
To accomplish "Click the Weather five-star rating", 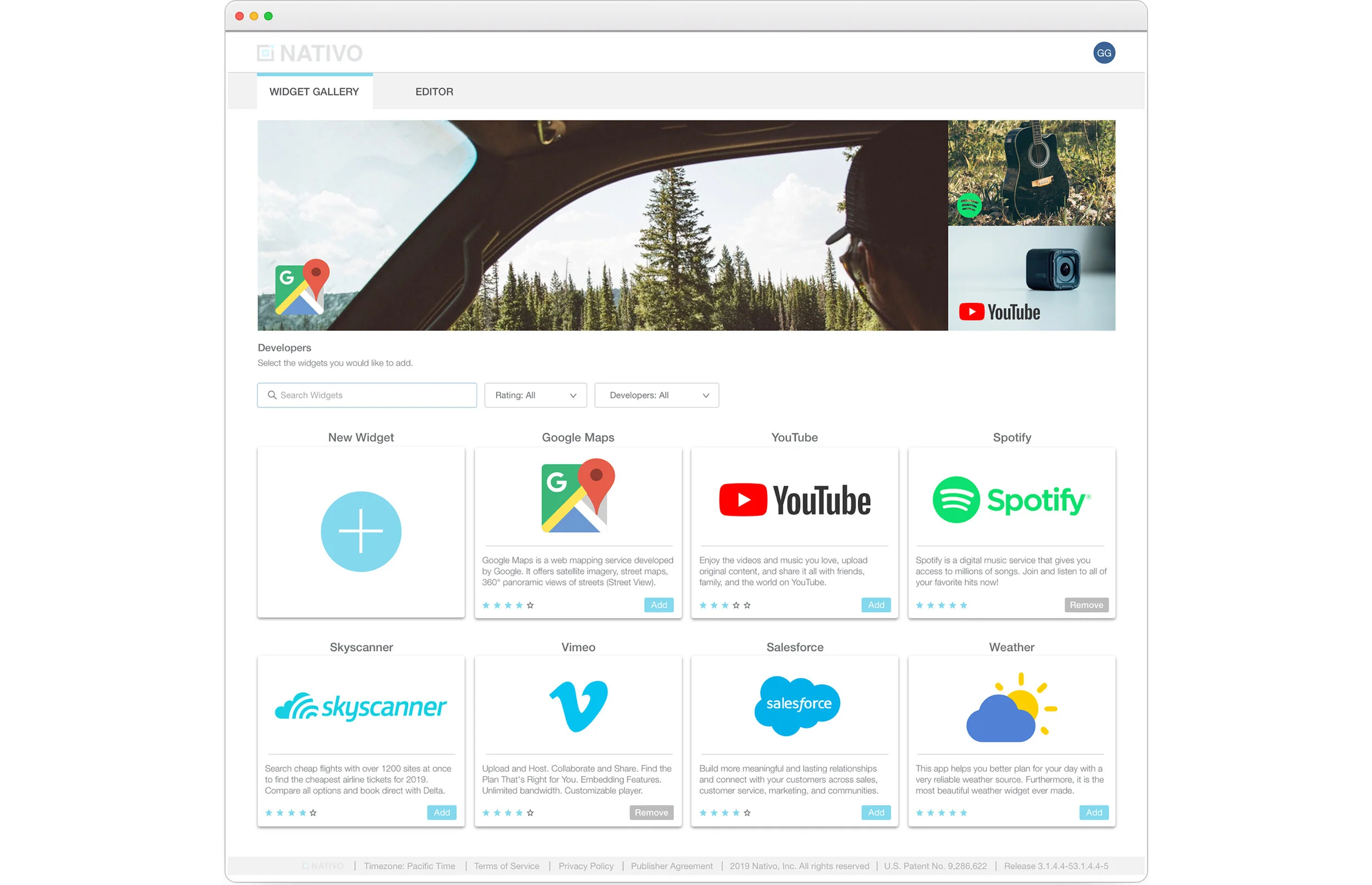I will (941, 812).
